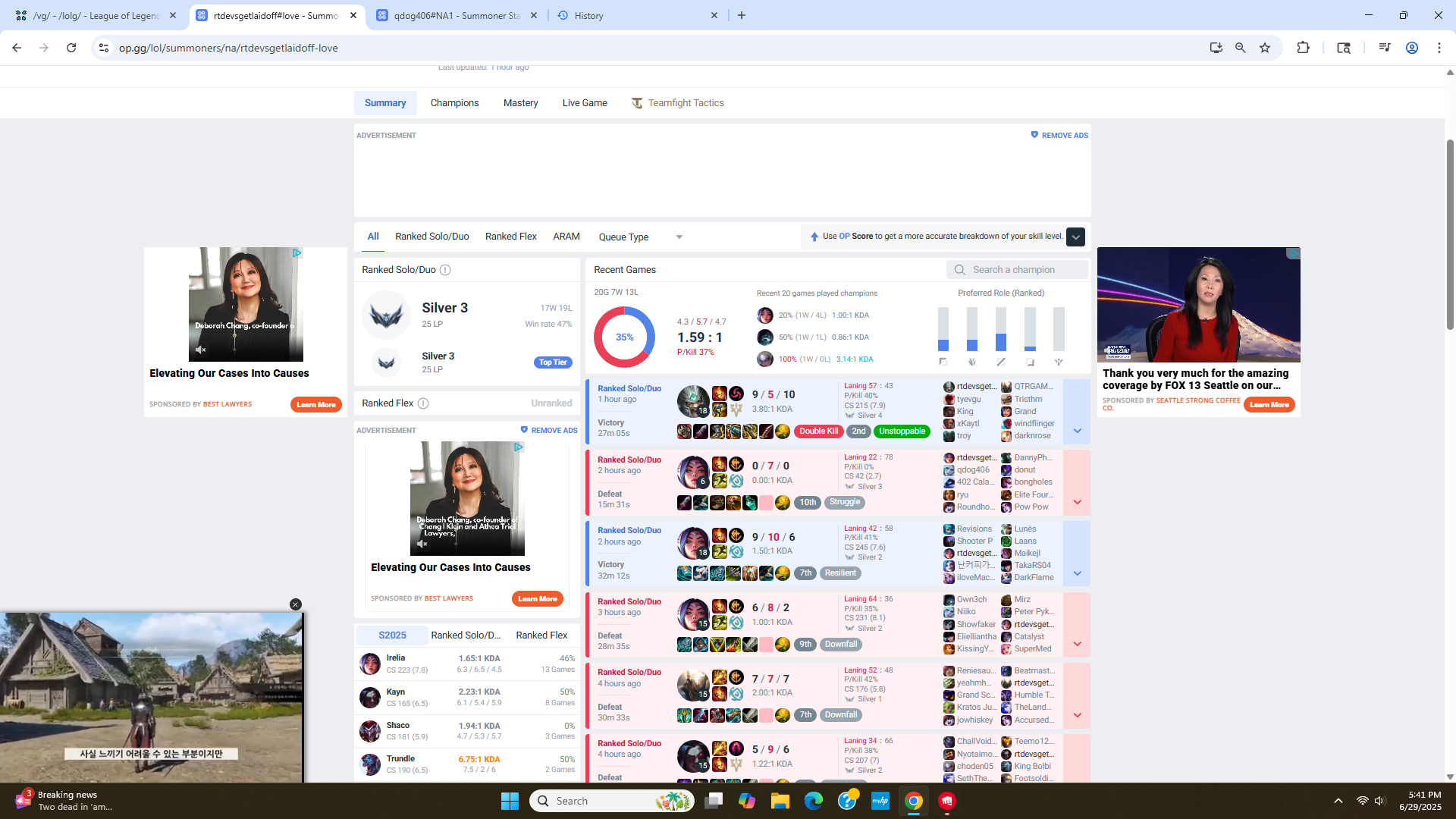Open qdog406 summoner profile link
The width and height of the screenshot is (1456, 819).
[x=973, y=470]
